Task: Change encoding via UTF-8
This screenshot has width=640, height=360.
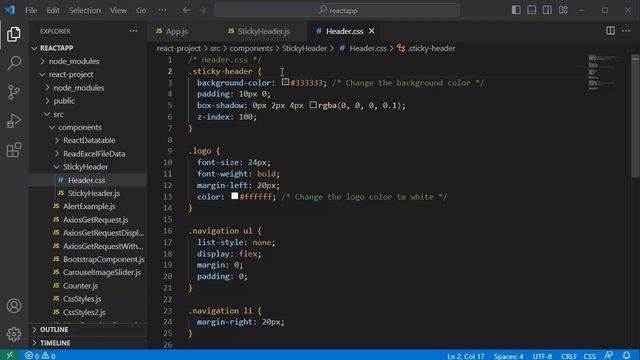Action: click(542, 356)
